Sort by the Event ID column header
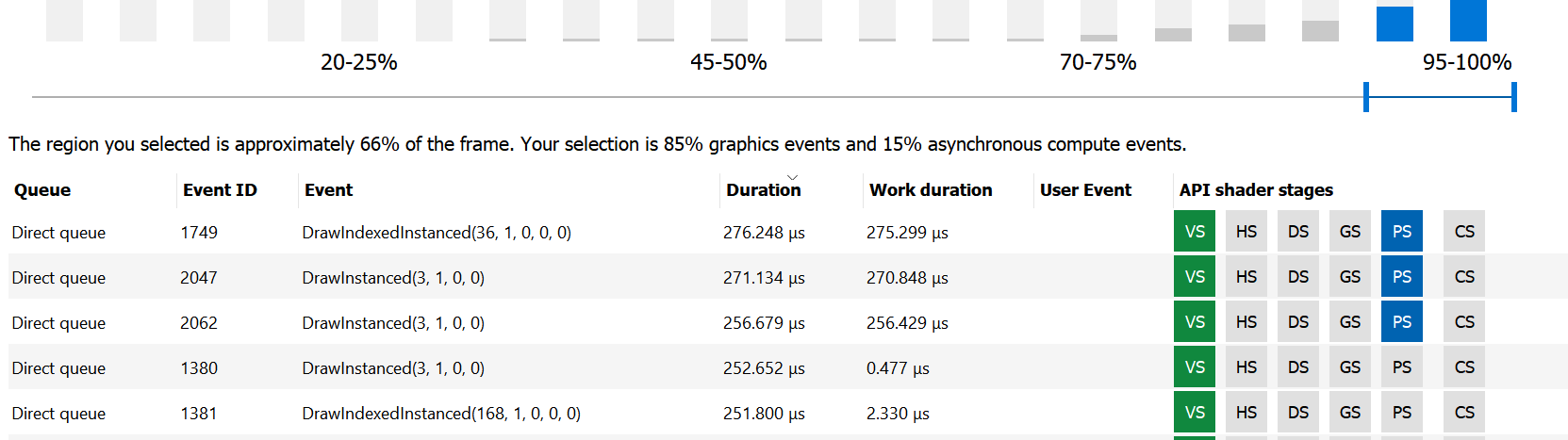 coord(220,190)
